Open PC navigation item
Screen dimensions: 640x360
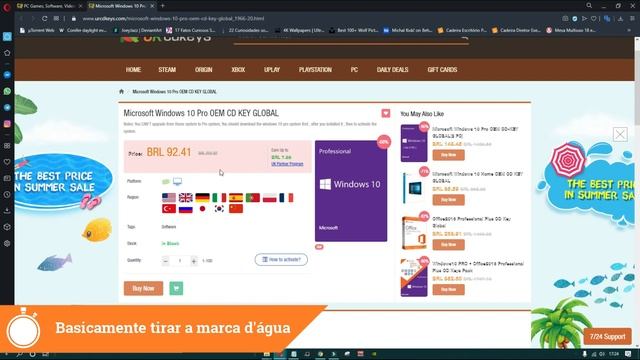pyautogui.click(x=354, y=70)
